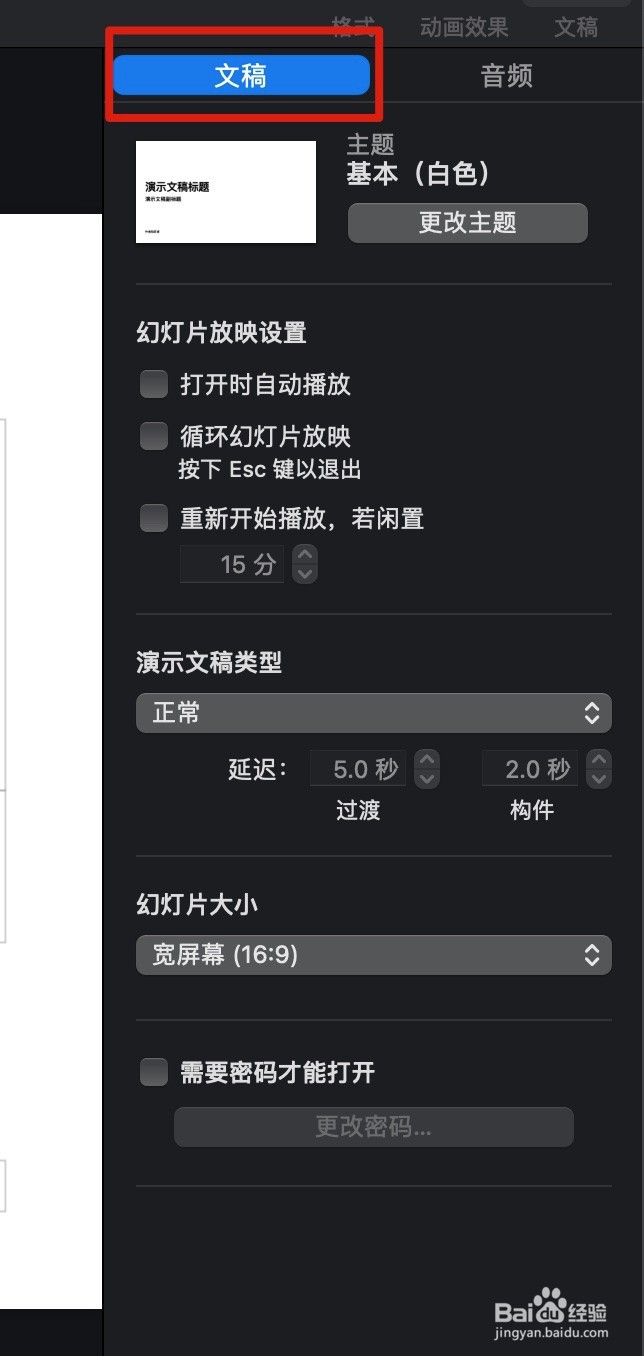The image size is (644, 1356).
Task: Open the 演示文稿类型 dropdown showing 正常
Action: pos(374,713)
